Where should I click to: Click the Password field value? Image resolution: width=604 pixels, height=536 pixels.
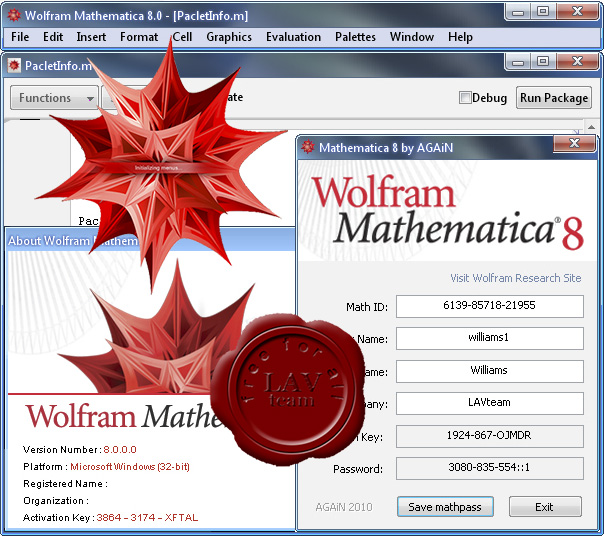[x=490, y=468]
